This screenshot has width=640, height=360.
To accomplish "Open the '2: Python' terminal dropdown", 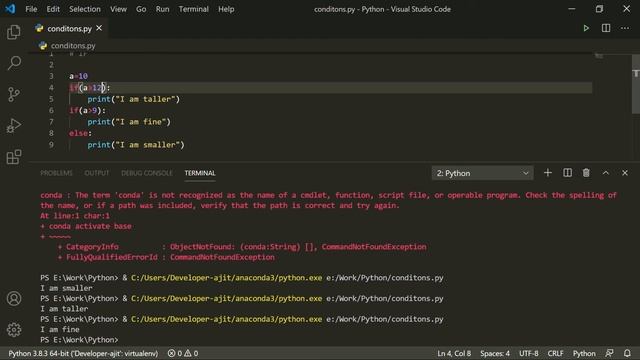I will tap(482, 173).
